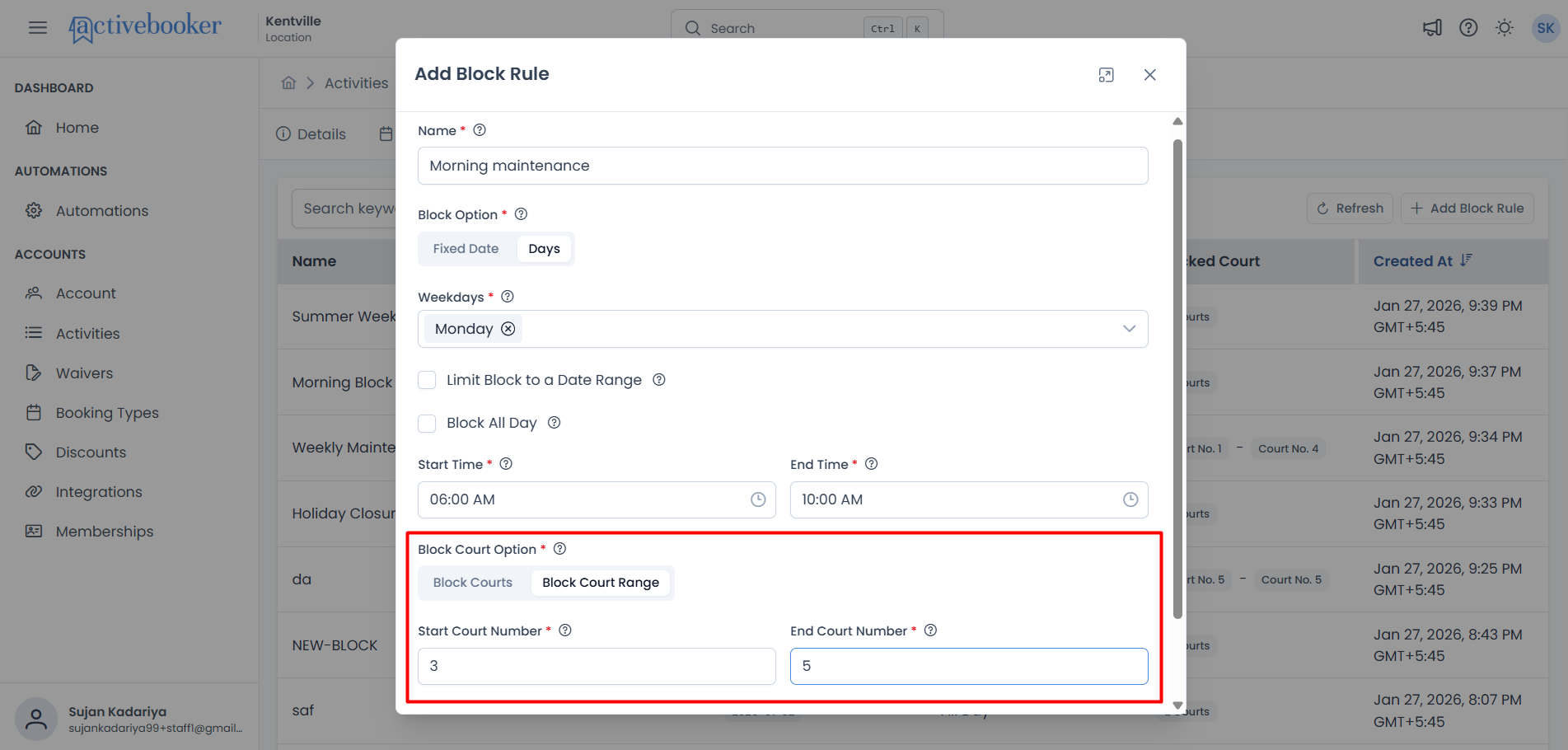Click the Refresh button
The image size is (1568, 750).
click(x=1350, y=209)
